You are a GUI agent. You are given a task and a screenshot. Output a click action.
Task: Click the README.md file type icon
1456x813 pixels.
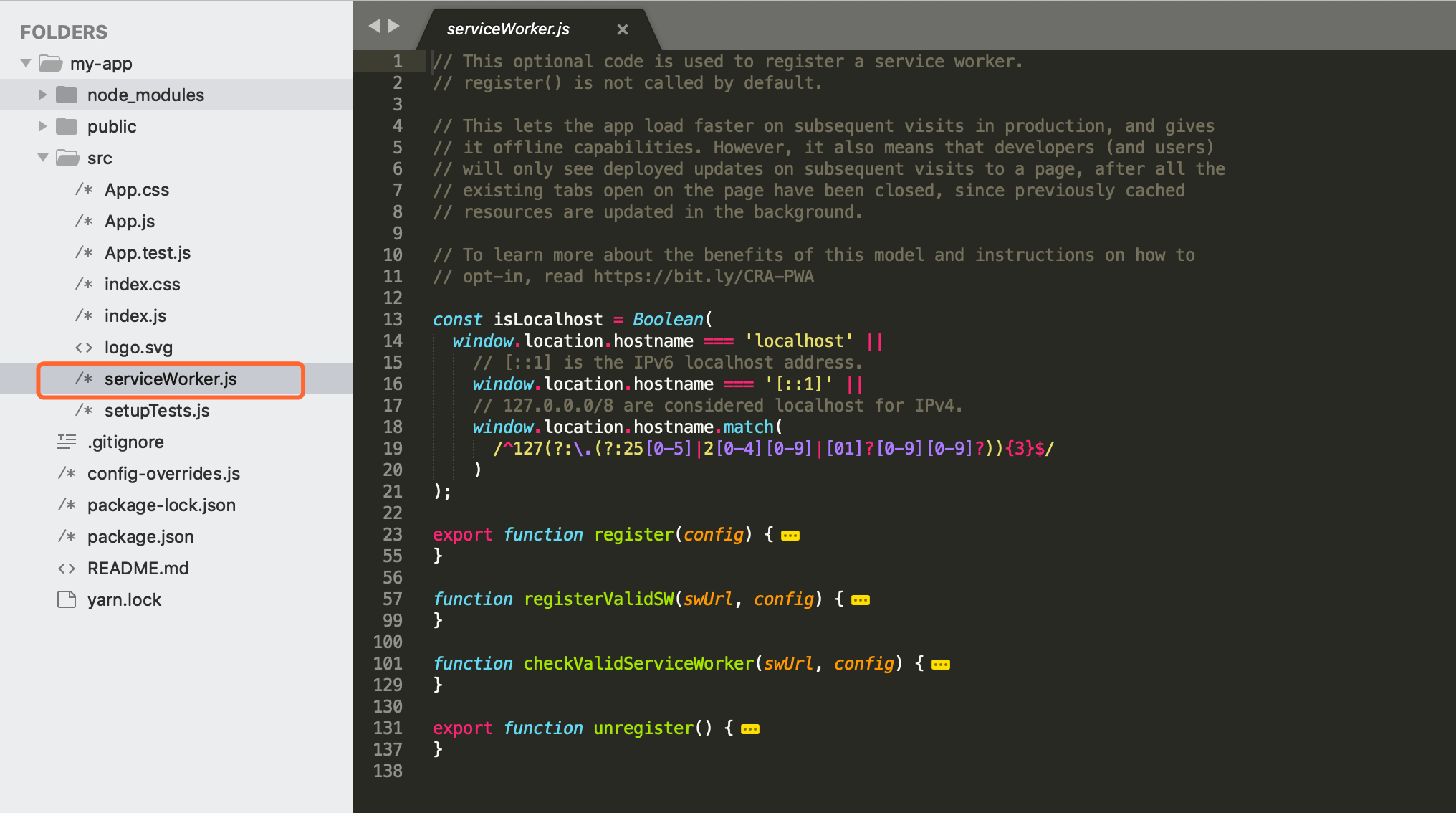pyautogui.click(x=67, y=568)
